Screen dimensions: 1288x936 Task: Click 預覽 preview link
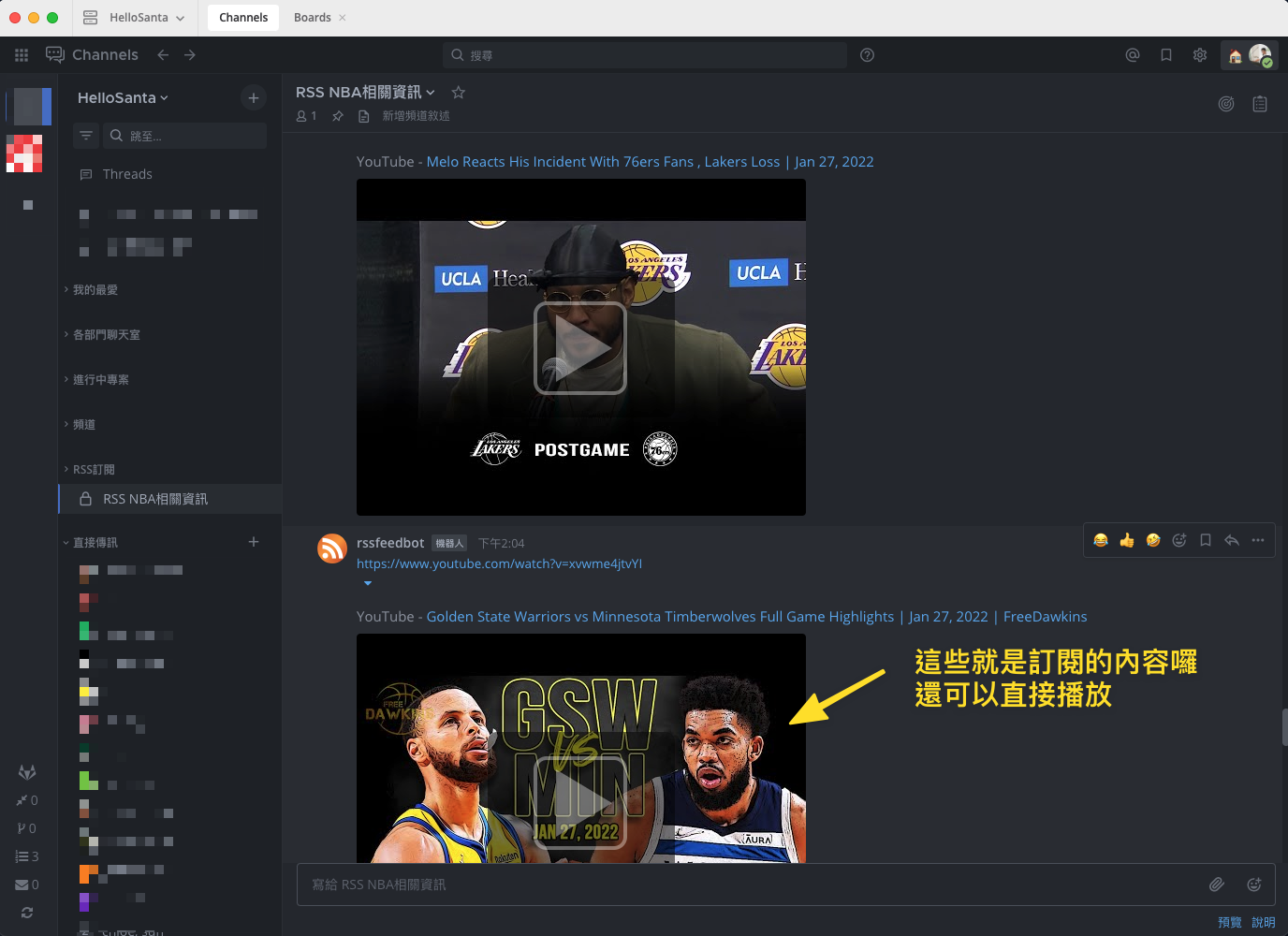pos(1230,923)
